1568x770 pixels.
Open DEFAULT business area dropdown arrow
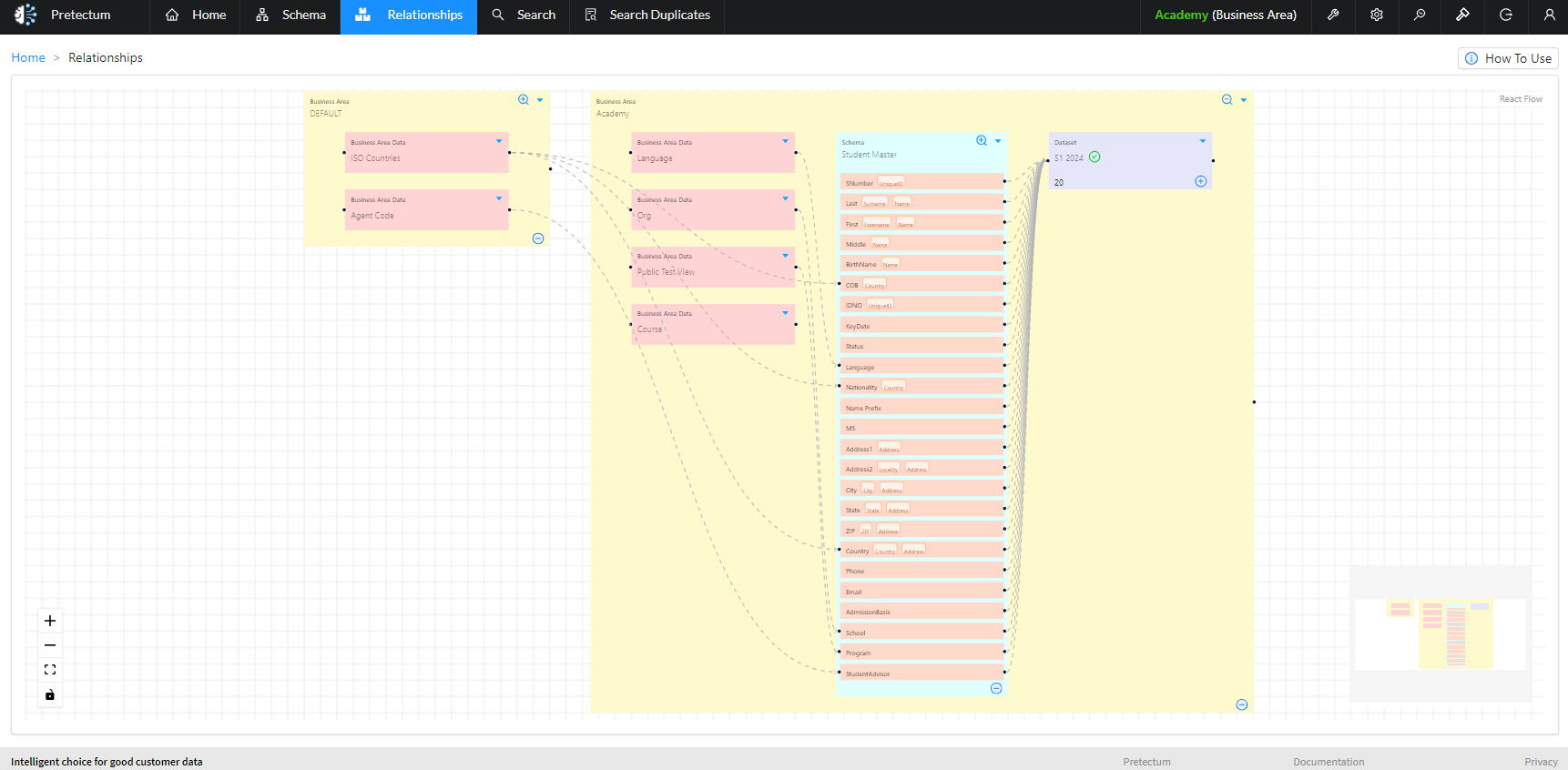(x=540, y=100)
